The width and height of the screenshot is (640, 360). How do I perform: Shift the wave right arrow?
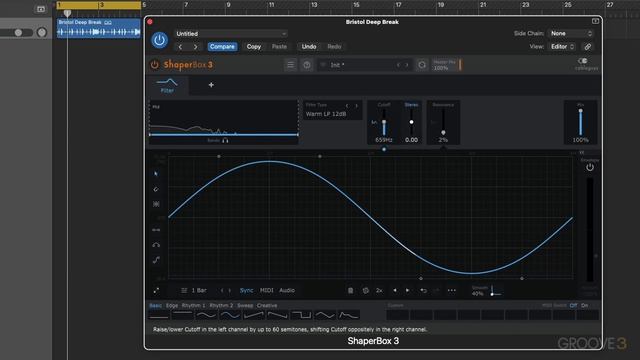407,290
